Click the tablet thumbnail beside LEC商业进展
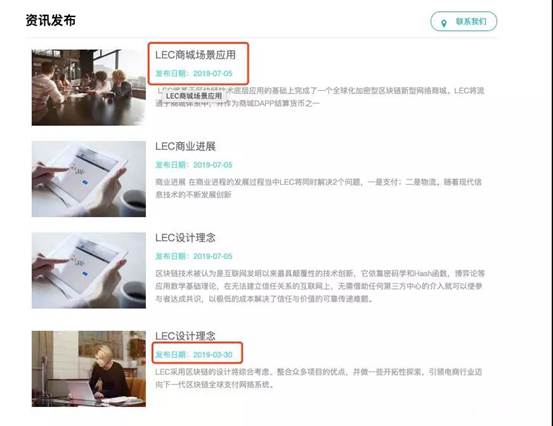The width and height of the screenshot is (553, 426). point(89,179)
